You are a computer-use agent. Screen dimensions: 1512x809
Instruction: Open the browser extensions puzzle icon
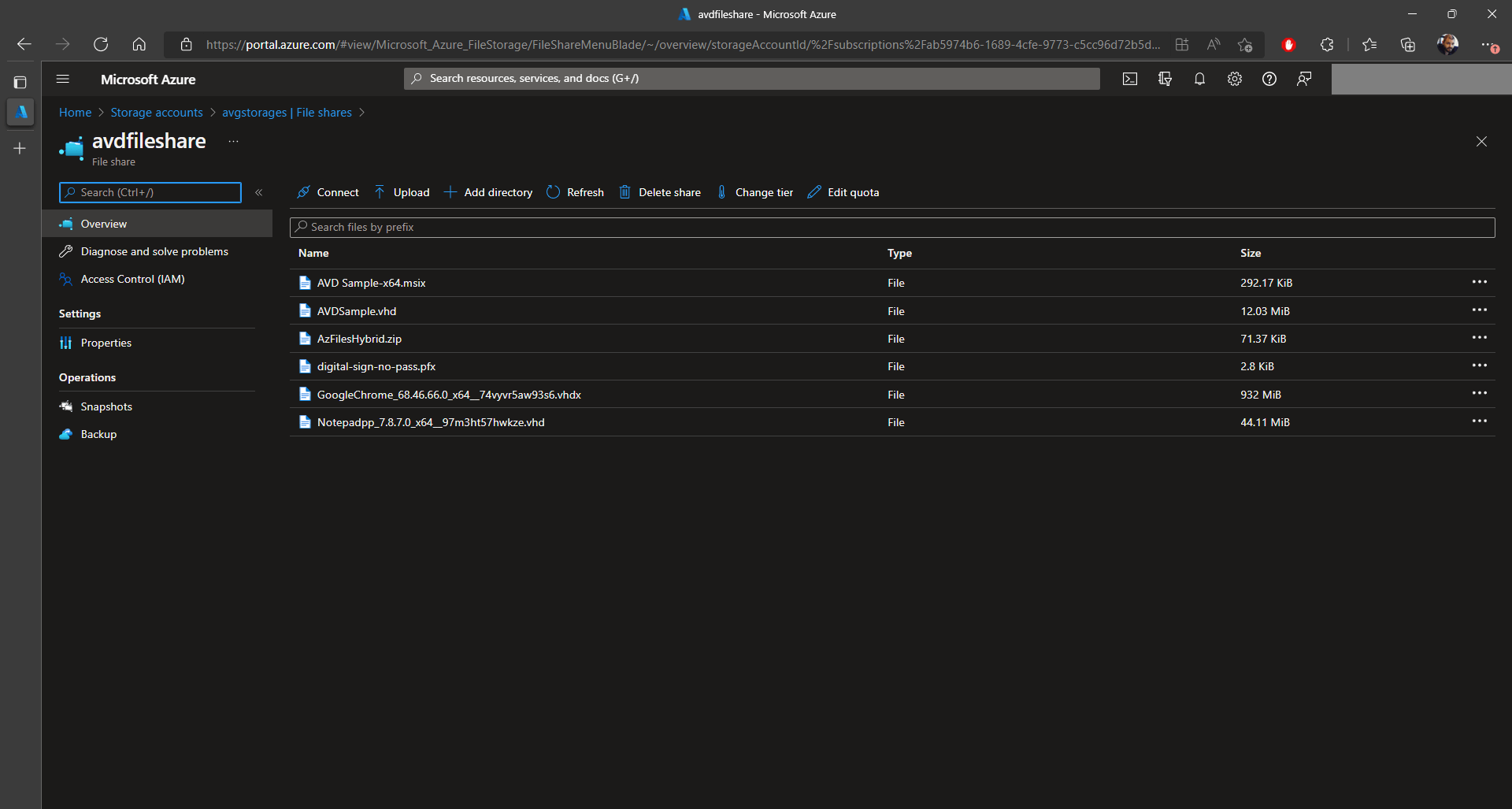[x=1327, y=45]
